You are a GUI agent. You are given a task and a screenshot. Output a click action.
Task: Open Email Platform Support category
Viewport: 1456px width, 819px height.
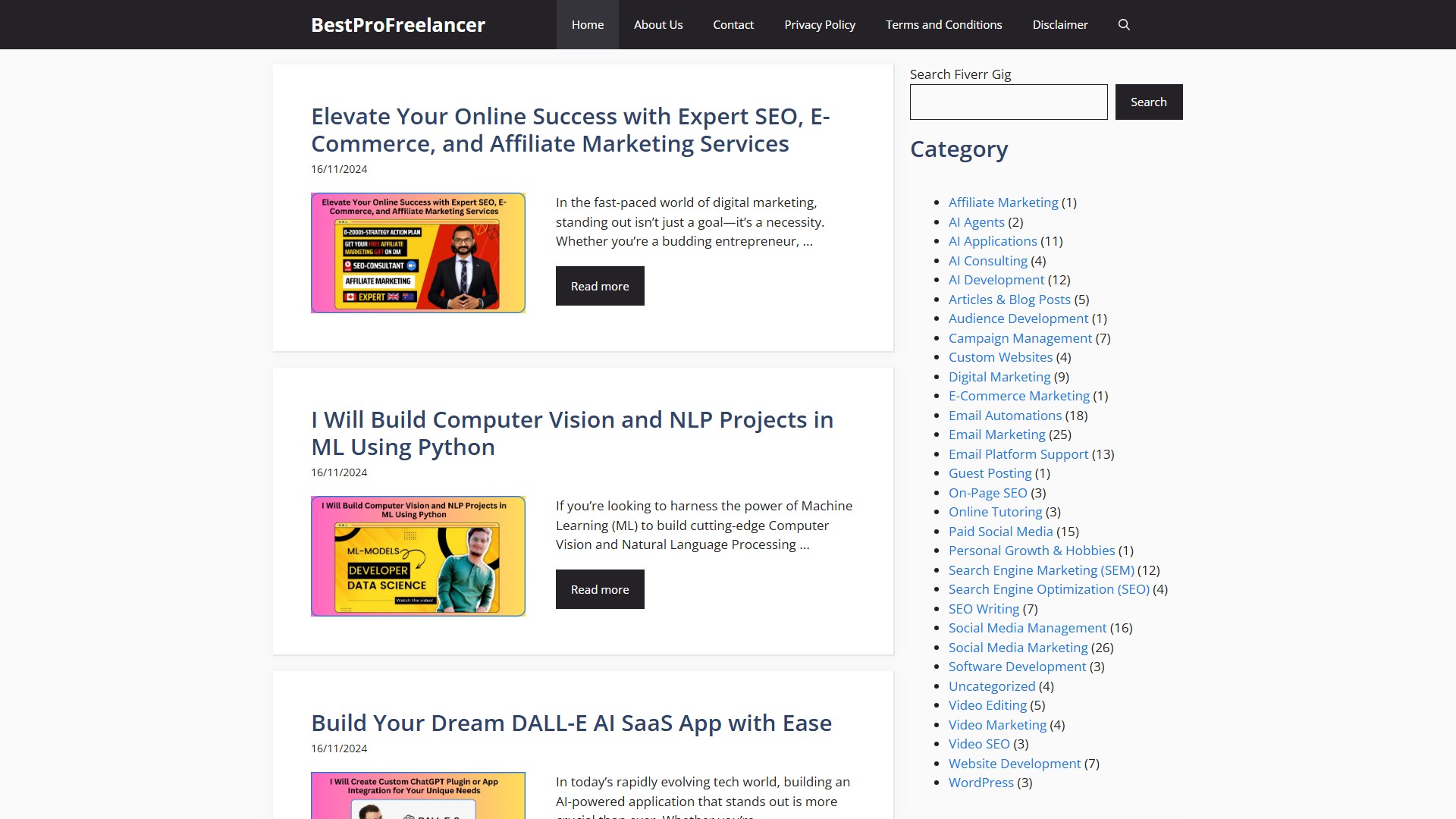(x=1018, y=454)
